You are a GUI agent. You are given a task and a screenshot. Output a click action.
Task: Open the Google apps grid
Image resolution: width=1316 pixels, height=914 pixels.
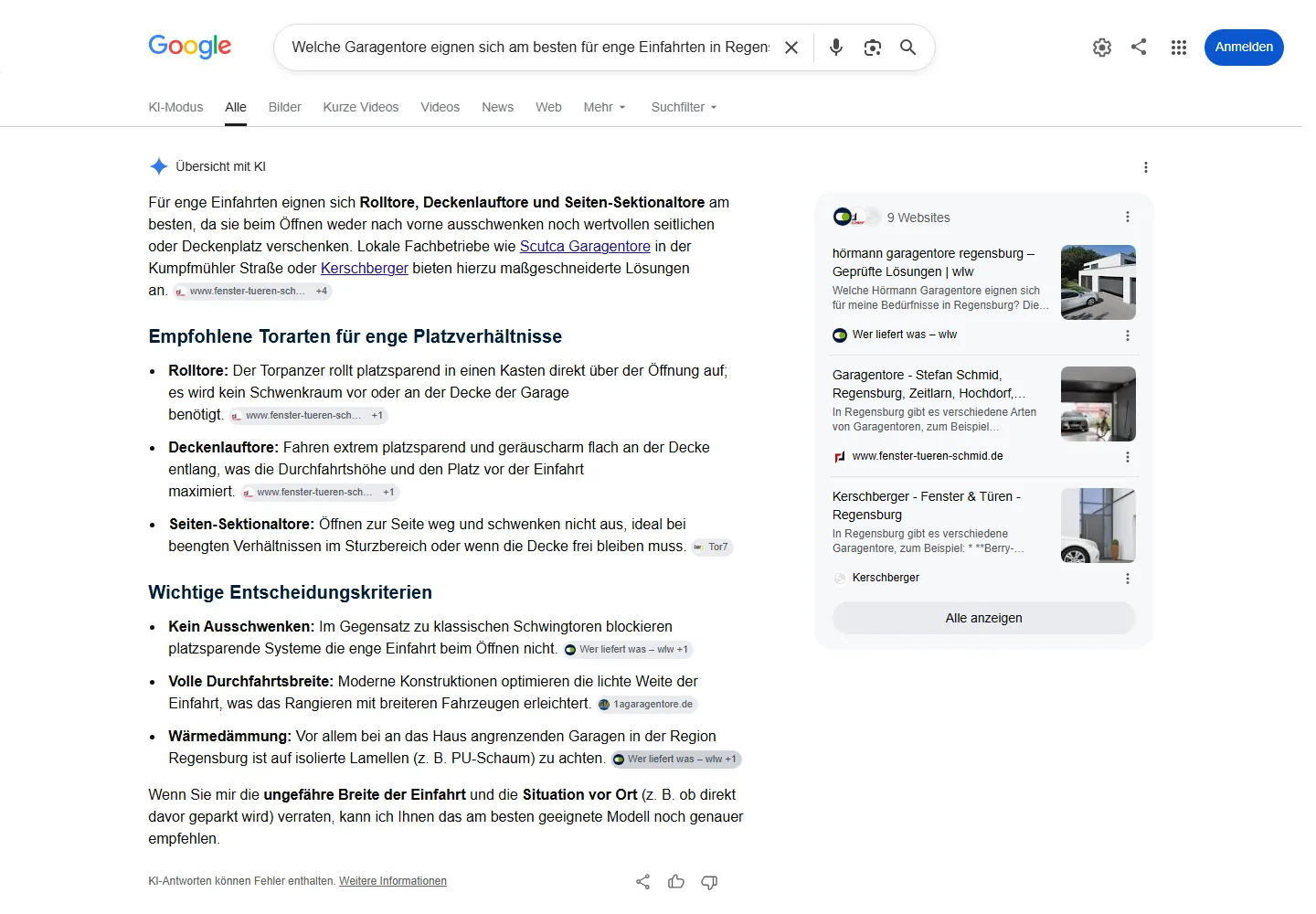click(1179, 48)
